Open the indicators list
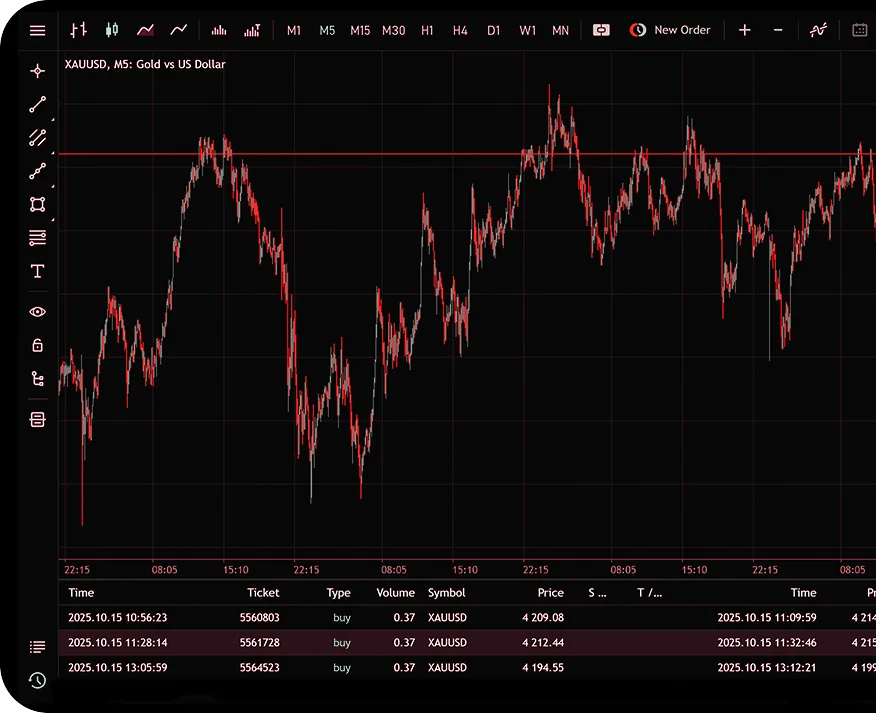Screen dimensions: 876x713 point(818,29)
